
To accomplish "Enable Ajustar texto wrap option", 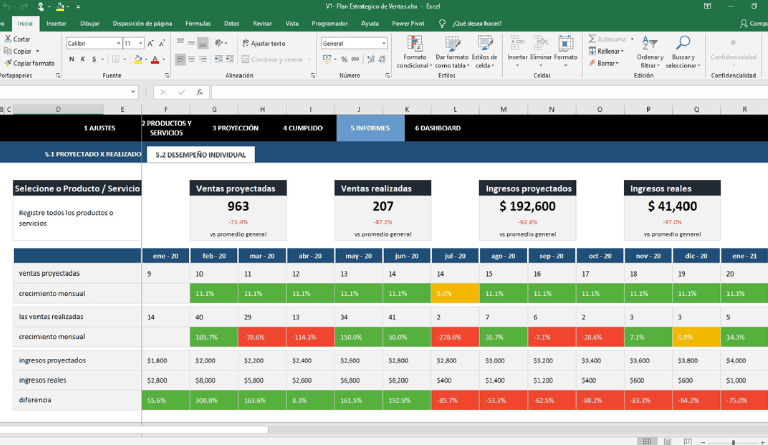I will point(264,44).
